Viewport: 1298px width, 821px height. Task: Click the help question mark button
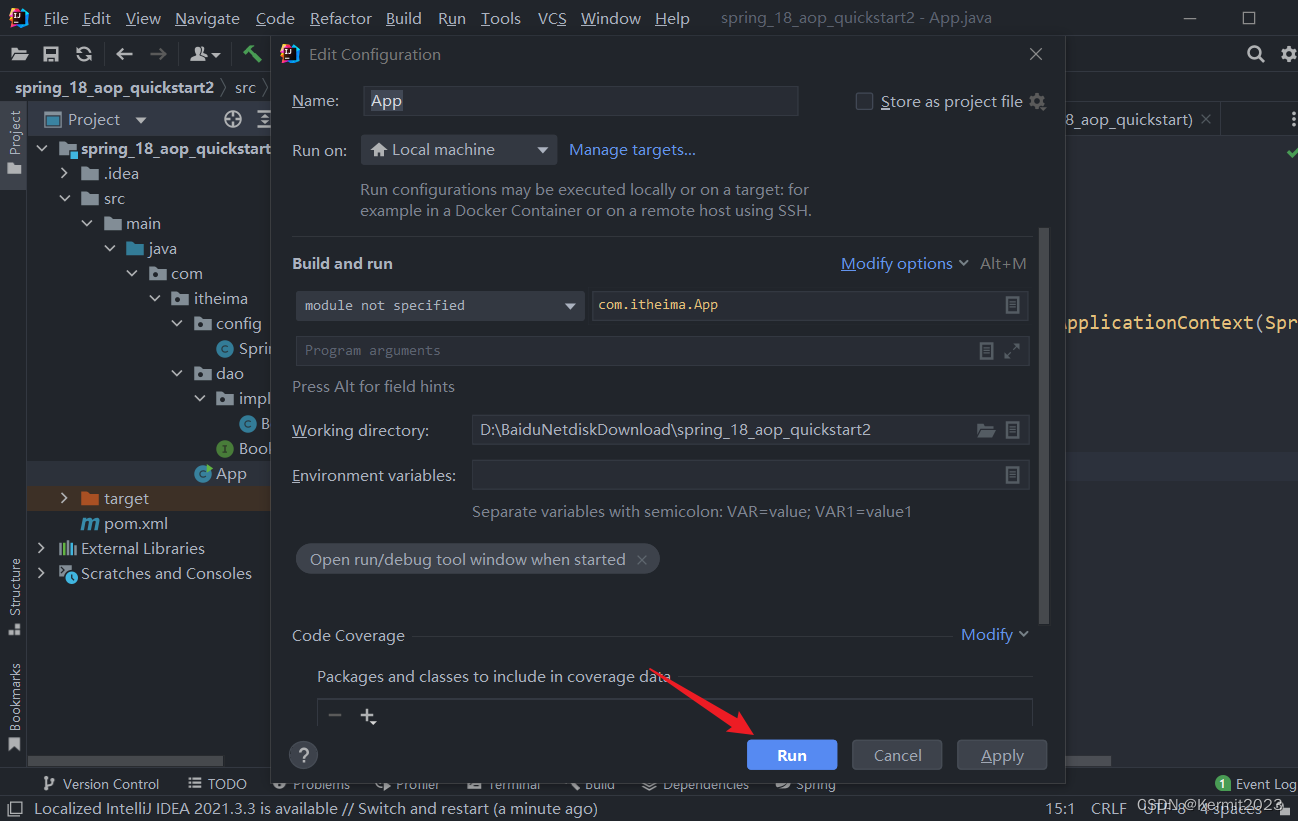(x=303, y=755)
